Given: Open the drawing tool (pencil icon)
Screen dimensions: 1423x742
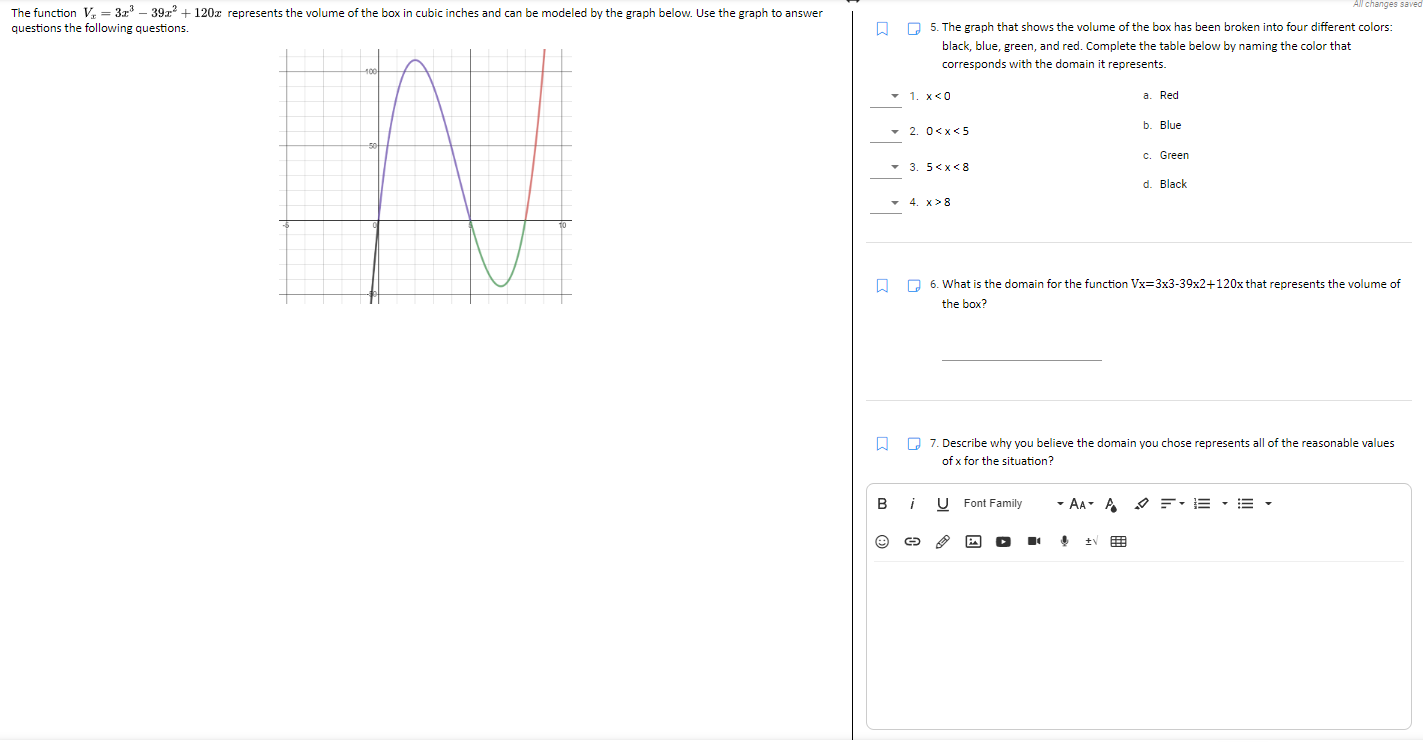Looking at the screenshot, I should [941, 541].
